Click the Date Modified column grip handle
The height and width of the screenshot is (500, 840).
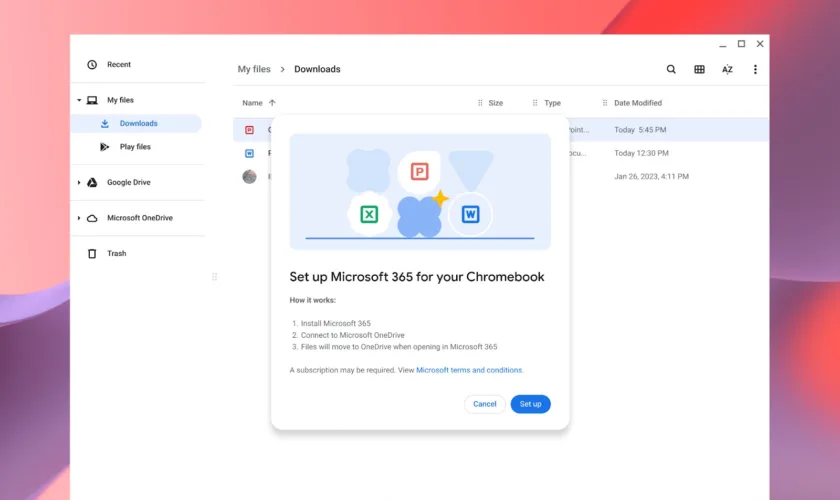[605, 103]
